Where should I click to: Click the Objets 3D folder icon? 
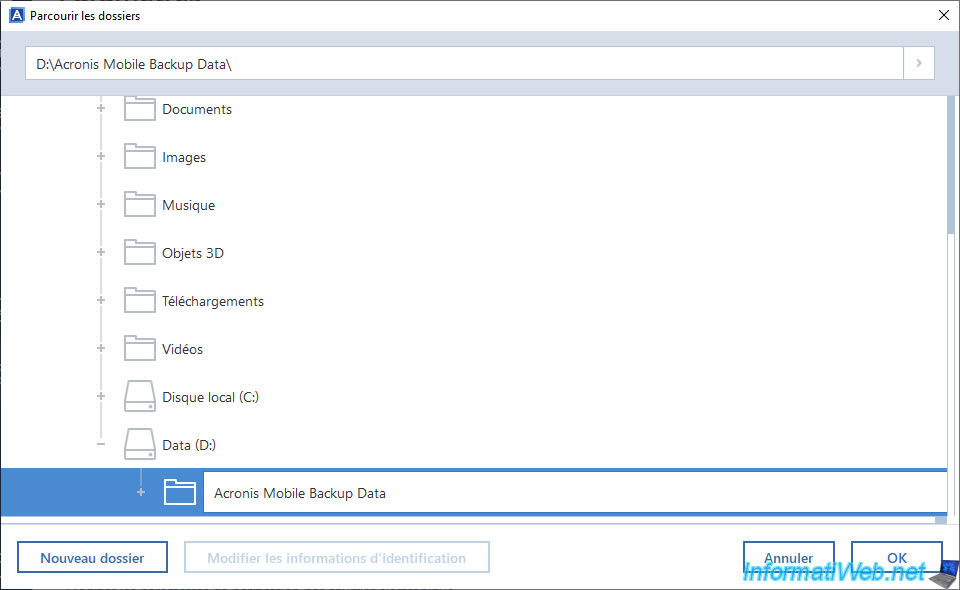[x=140, y=253]
